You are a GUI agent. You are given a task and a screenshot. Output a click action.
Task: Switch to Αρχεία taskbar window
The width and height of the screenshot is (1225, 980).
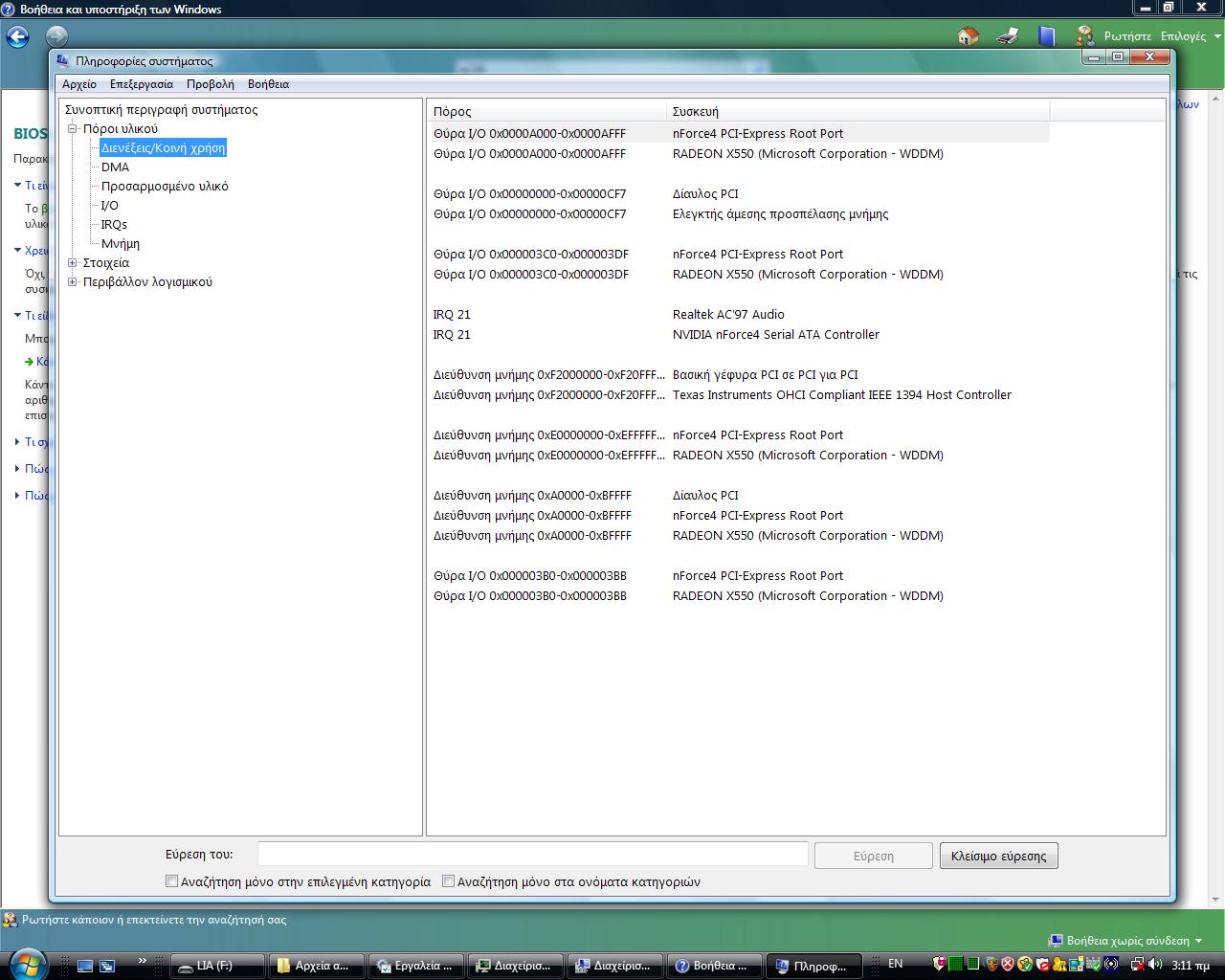(318, 966)
